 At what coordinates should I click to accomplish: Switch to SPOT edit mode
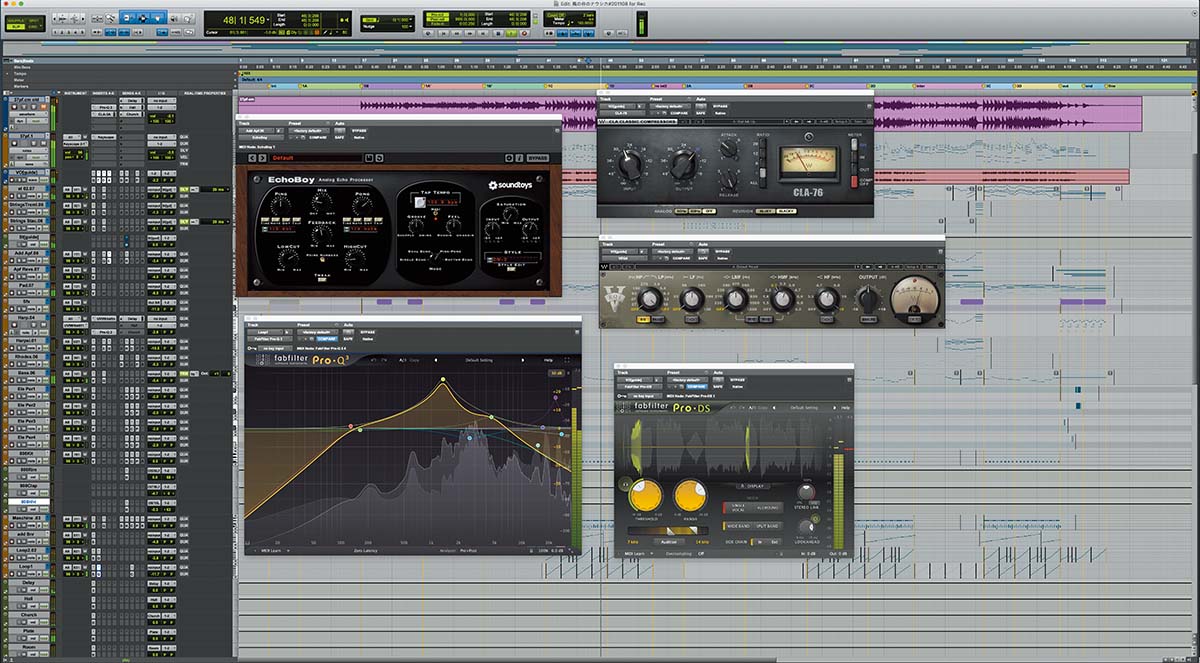(x=34, y=20)
